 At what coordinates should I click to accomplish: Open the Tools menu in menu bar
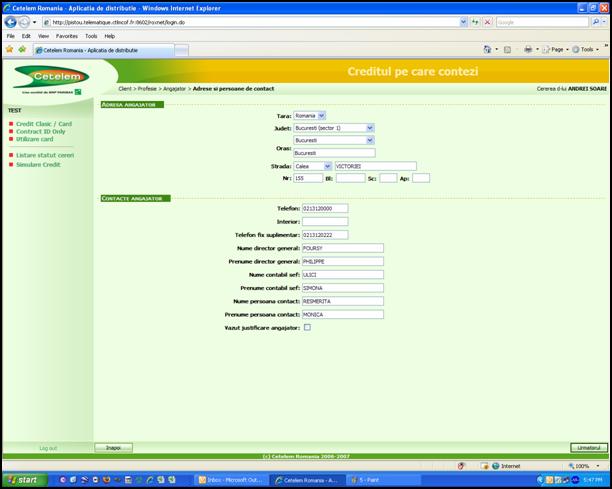91,35
